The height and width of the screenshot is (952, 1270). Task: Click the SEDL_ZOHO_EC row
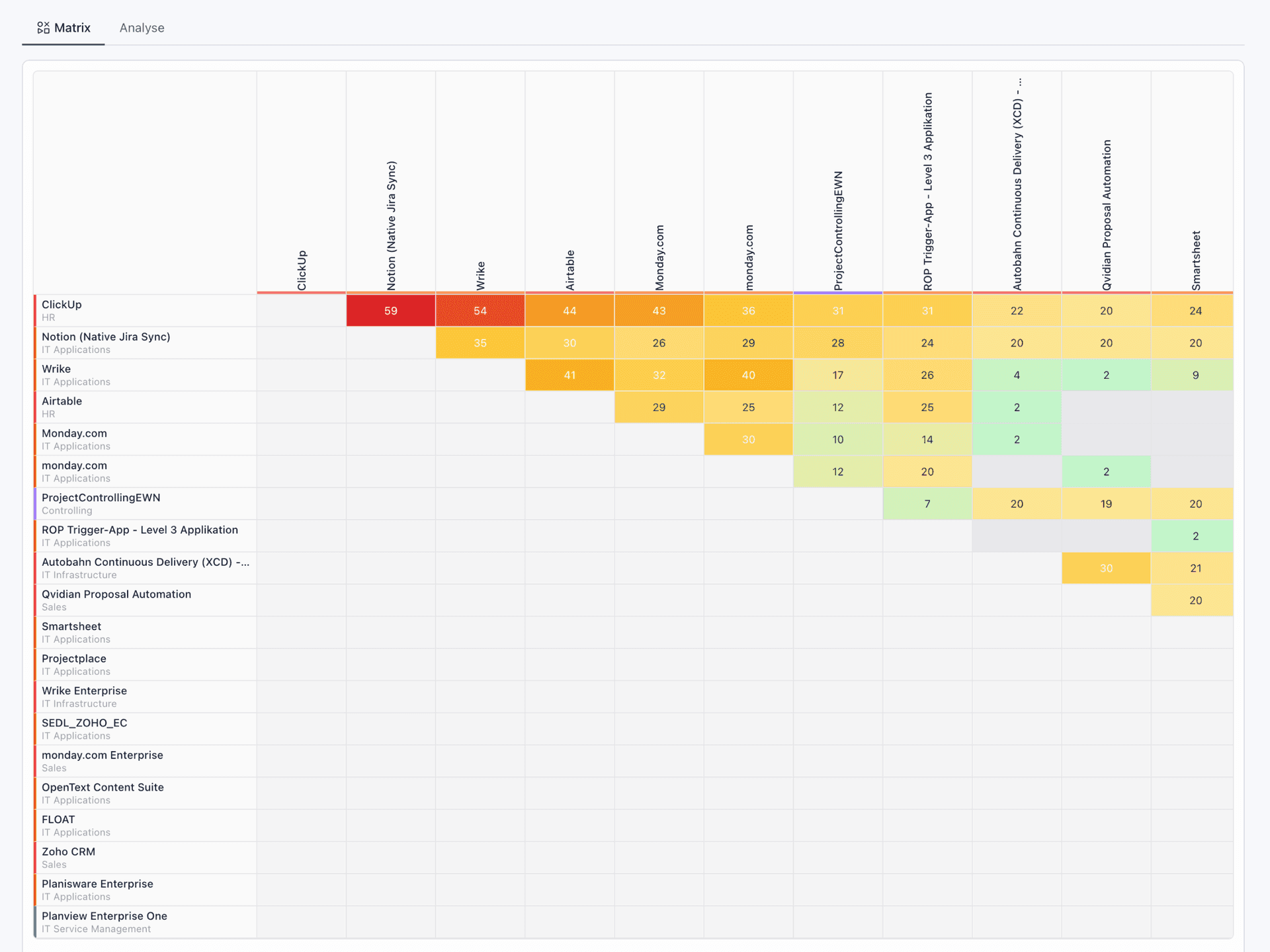[146, 729]
